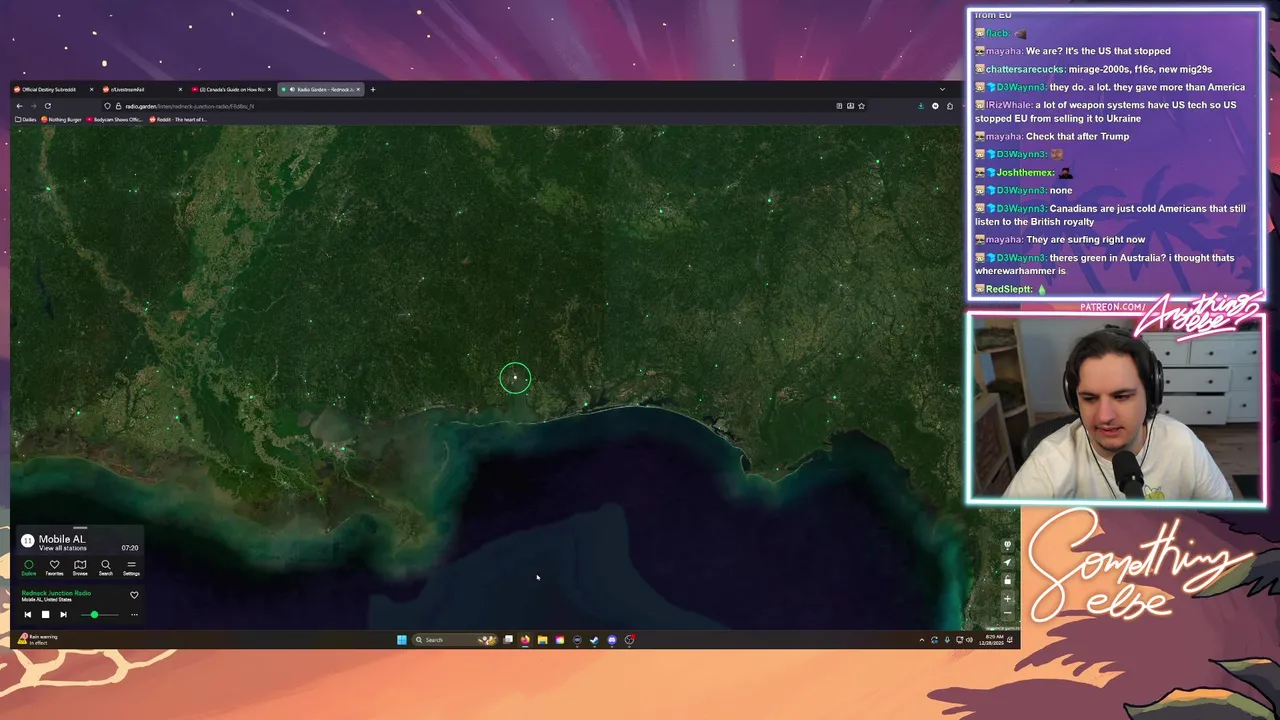Skip to next station
Image resolution: width=1280 pixels, height=720 pixels.
tap(63, 615)
